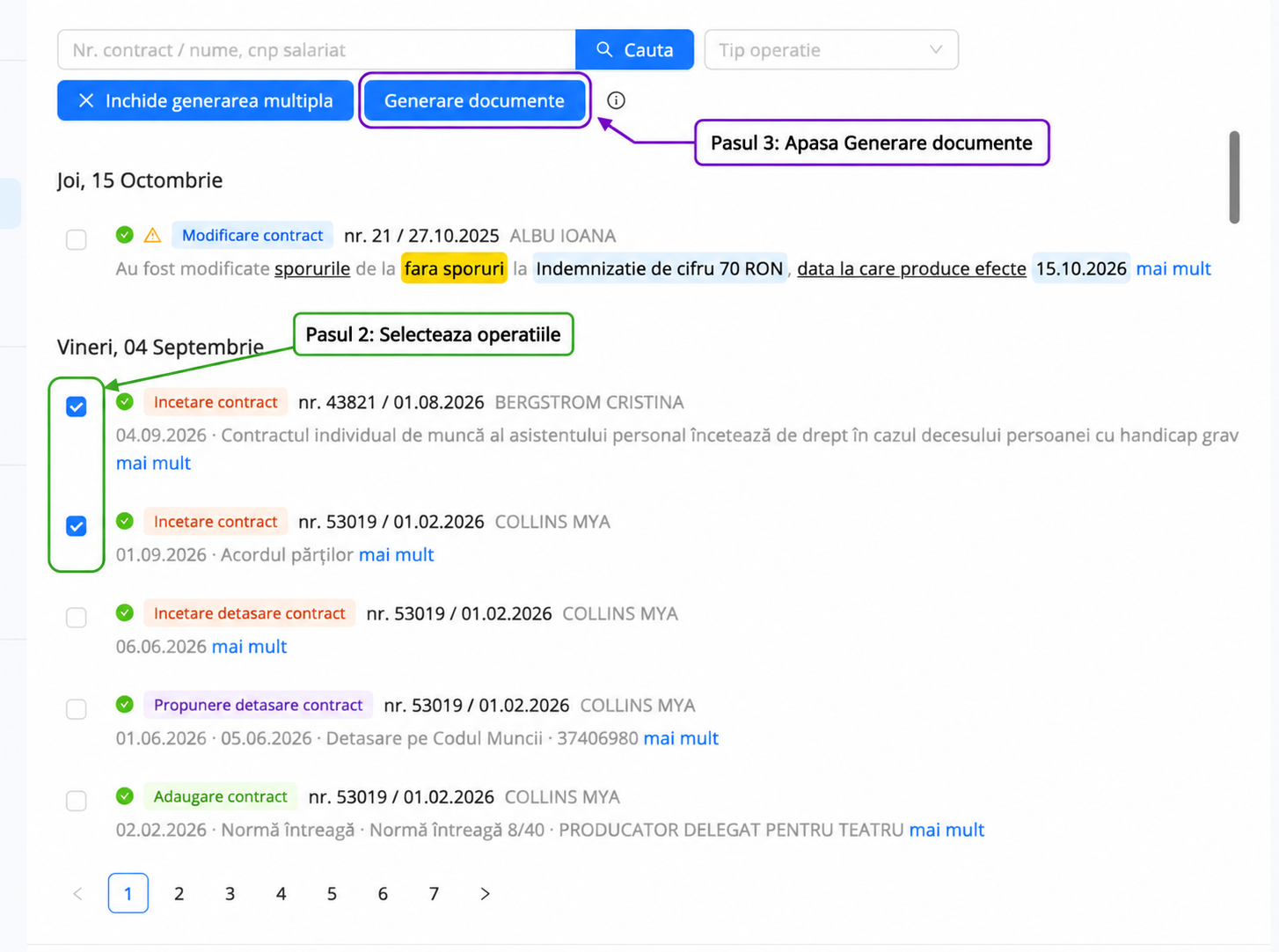
Task: Open page 4 of results
Action: coord(281,894)
